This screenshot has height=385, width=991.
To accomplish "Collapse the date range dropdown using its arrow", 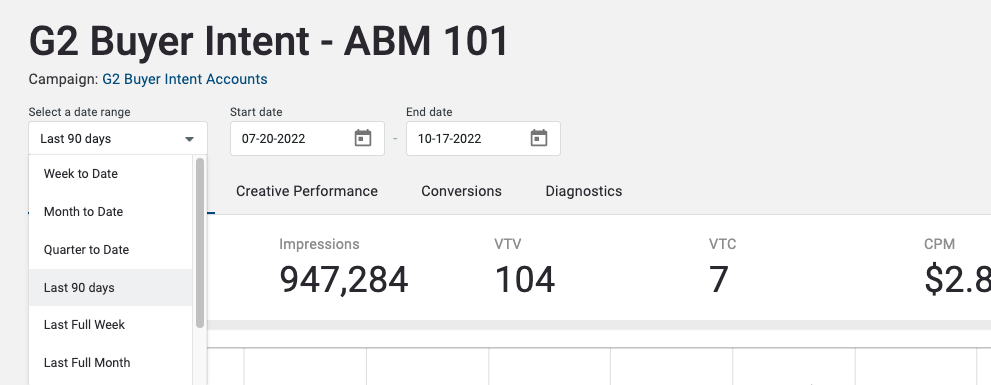I will 189,139.
